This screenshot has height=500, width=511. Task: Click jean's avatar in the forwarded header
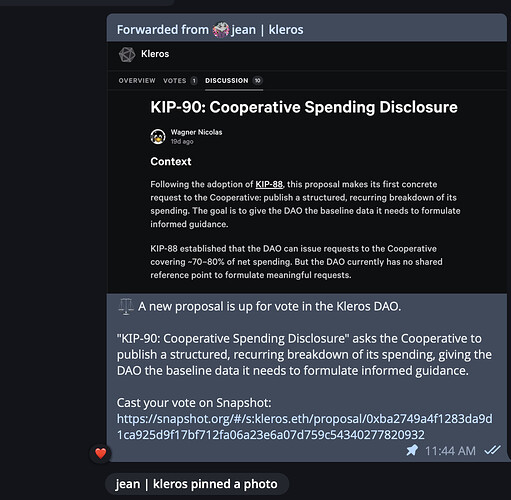point(221,30)
